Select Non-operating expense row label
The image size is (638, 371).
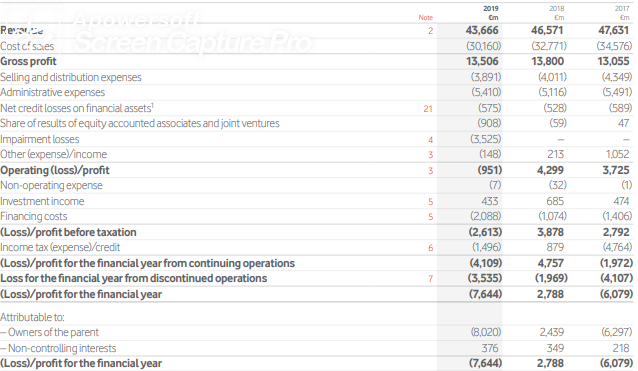click(51, 186)
